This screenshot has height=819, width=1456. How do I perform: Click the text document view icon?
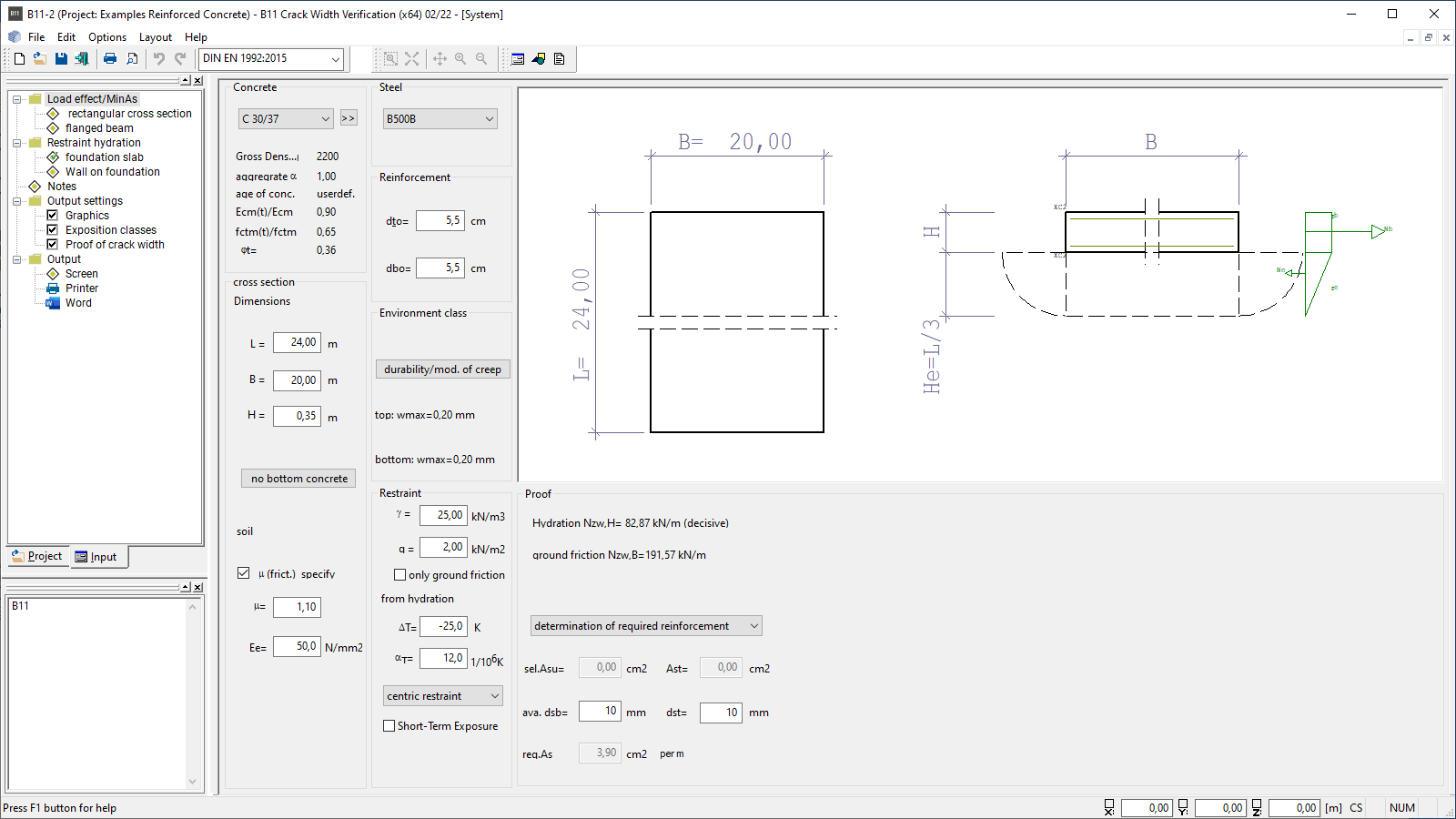point(560,58)
